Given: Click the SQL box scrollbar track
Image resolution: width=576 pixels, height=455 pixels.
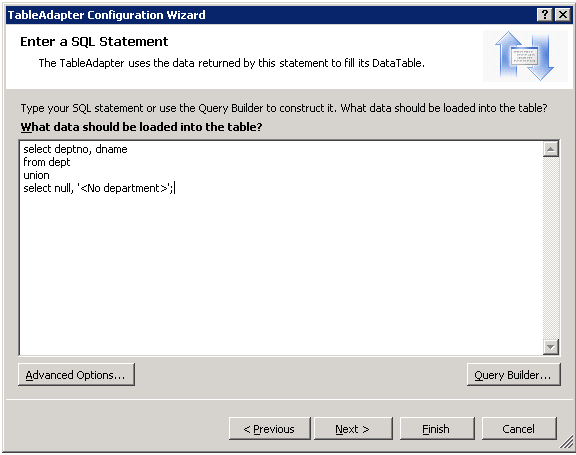Looking at the screenshot, I should click(x=551, y=248).
